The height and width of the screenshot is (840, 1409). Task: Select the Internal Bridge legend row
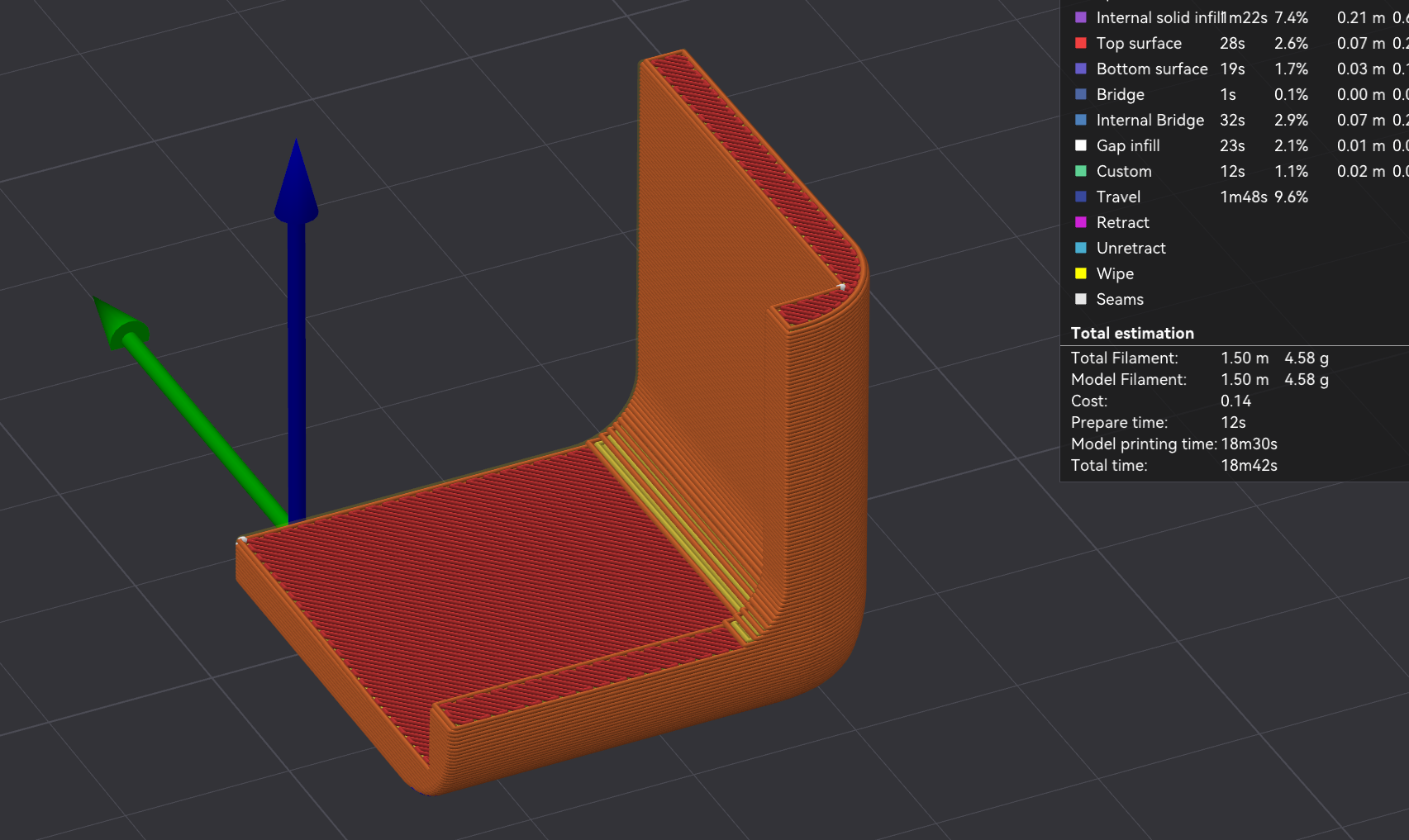pos(1150,120)
